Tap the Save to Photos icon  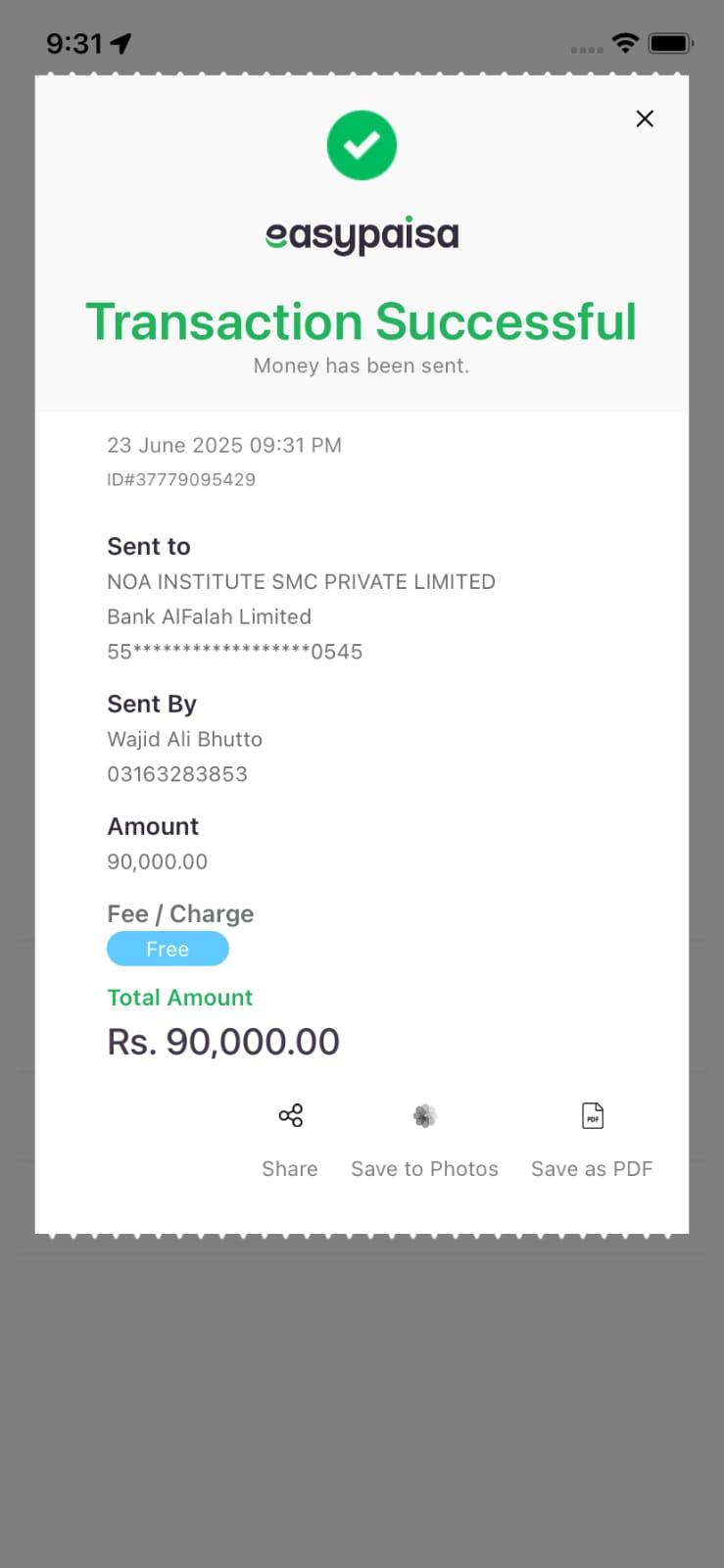424,1115
